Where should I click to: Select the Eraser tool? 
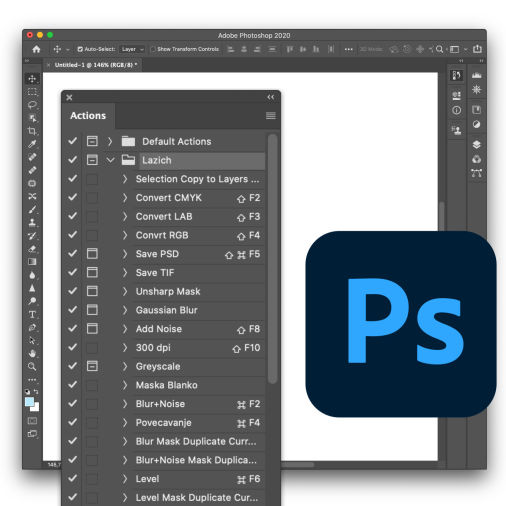point(32,249)
